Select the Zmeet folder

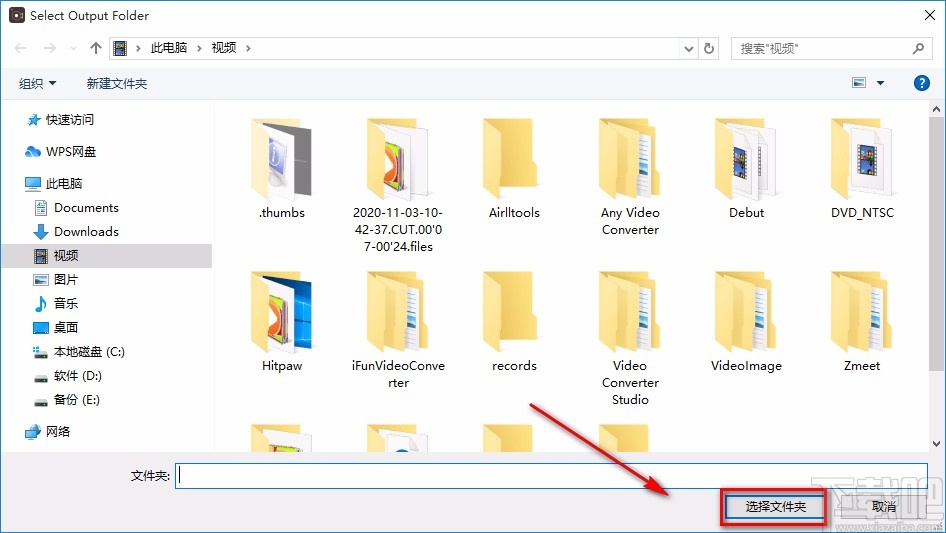tap(862, 321)
